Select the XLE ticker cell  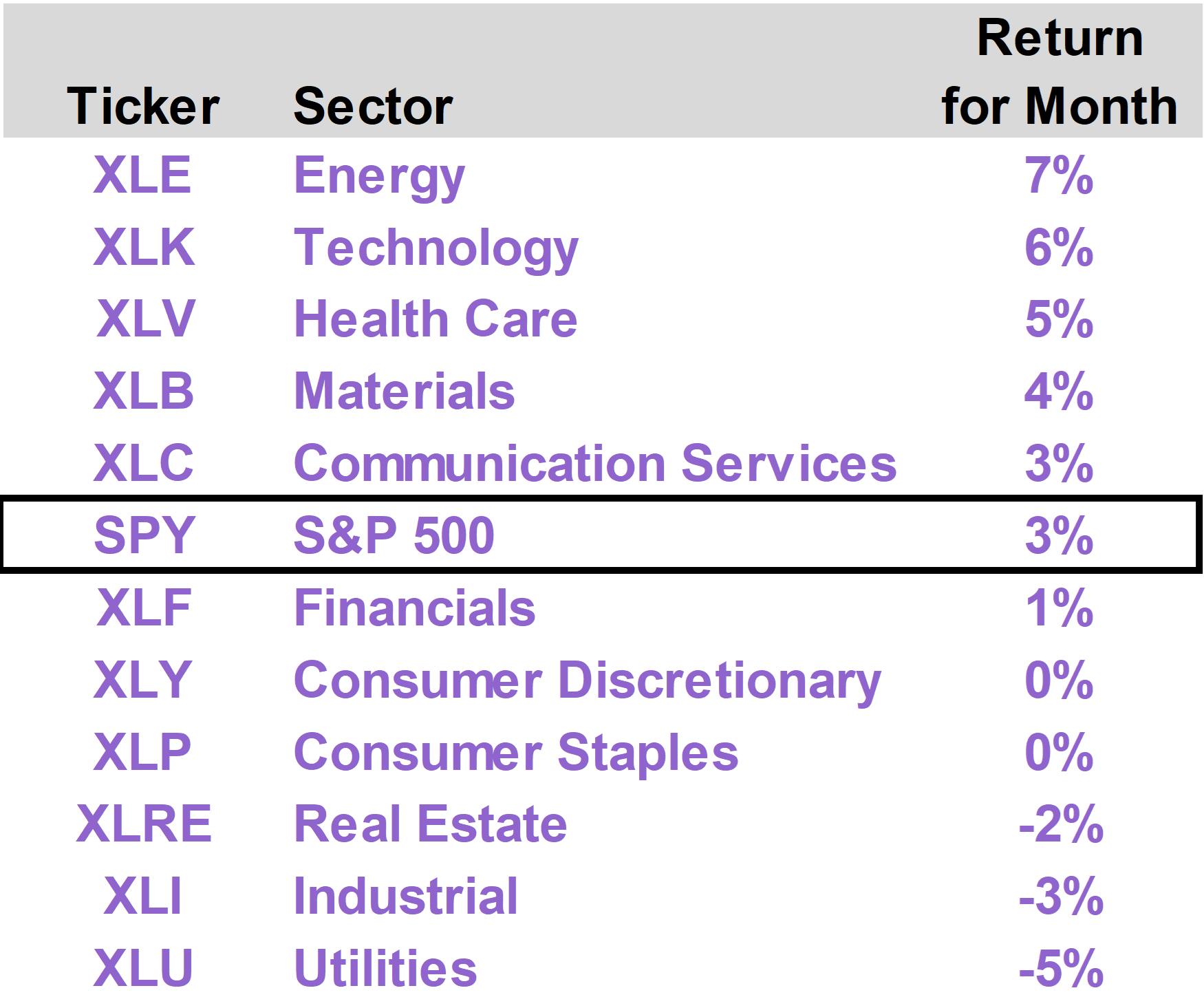click(142, 175)
